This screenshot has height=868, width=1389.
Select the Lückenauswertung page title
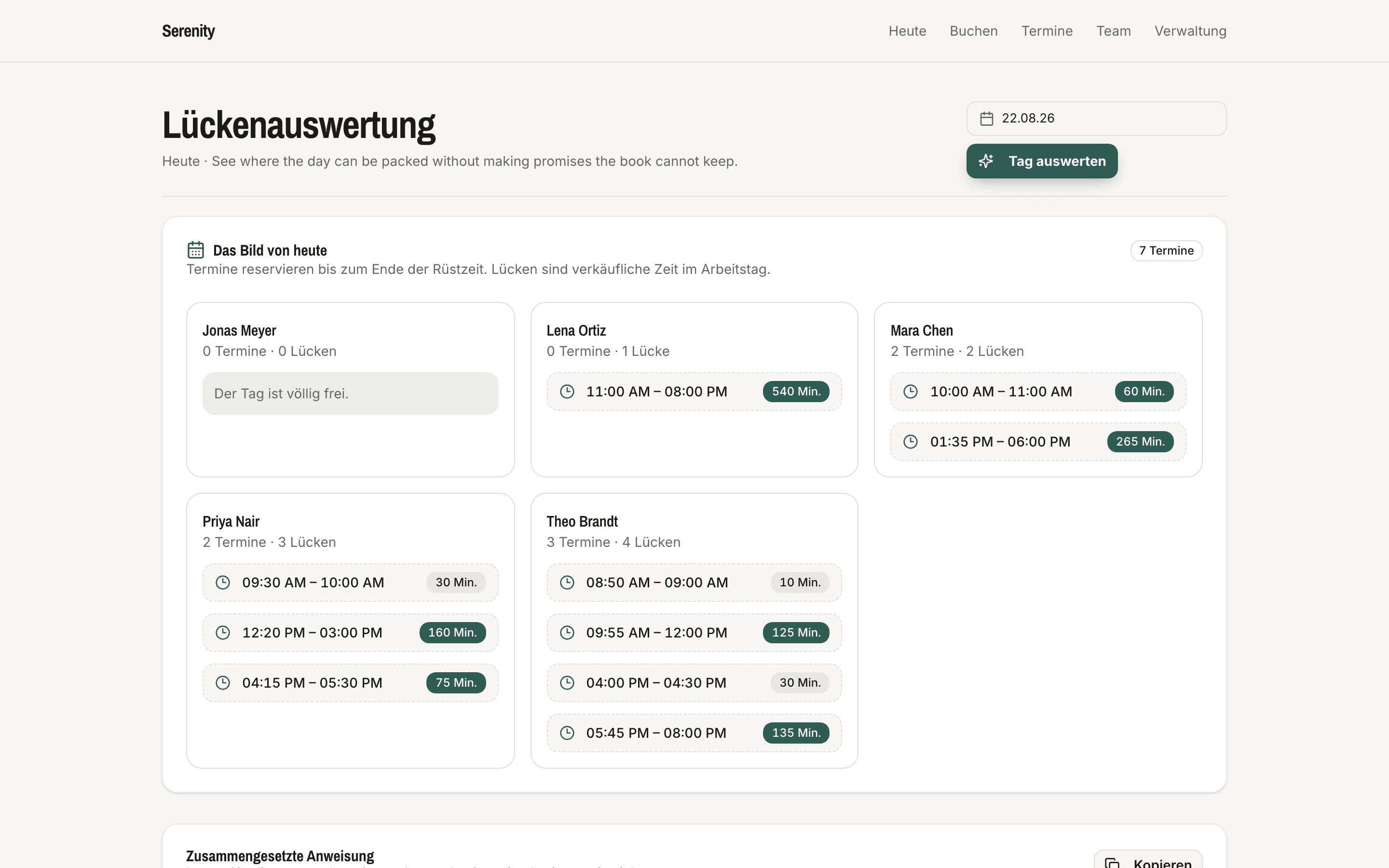coord(299,125)
